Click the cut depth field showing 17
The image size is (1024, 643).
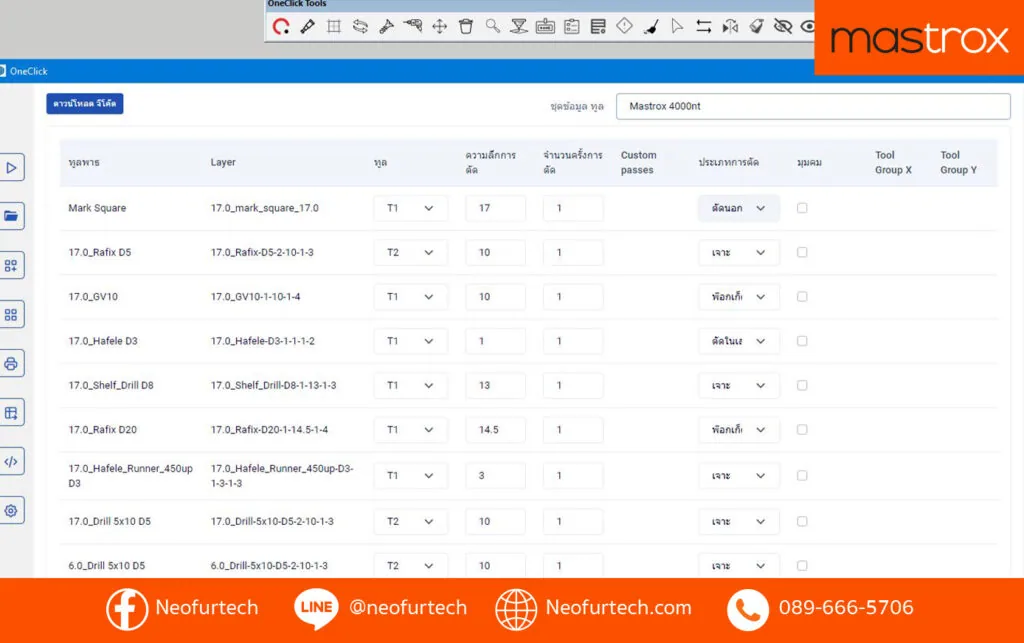tap(496, 208)
